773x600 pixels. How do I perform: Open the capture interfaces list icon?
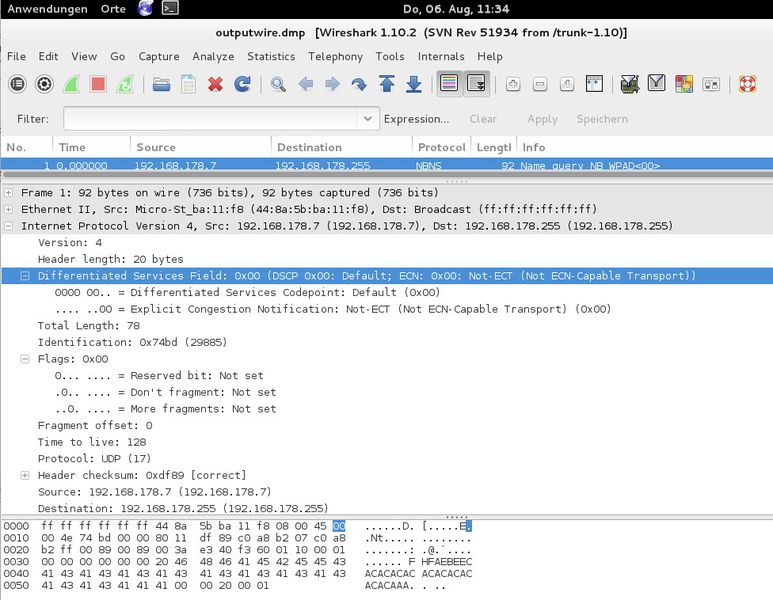18,84
